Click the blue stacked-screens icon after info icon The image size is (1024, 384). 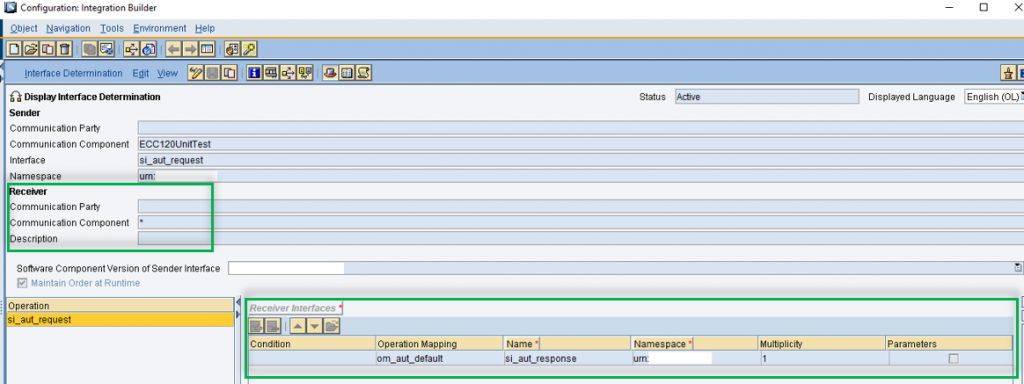point(271,73)
